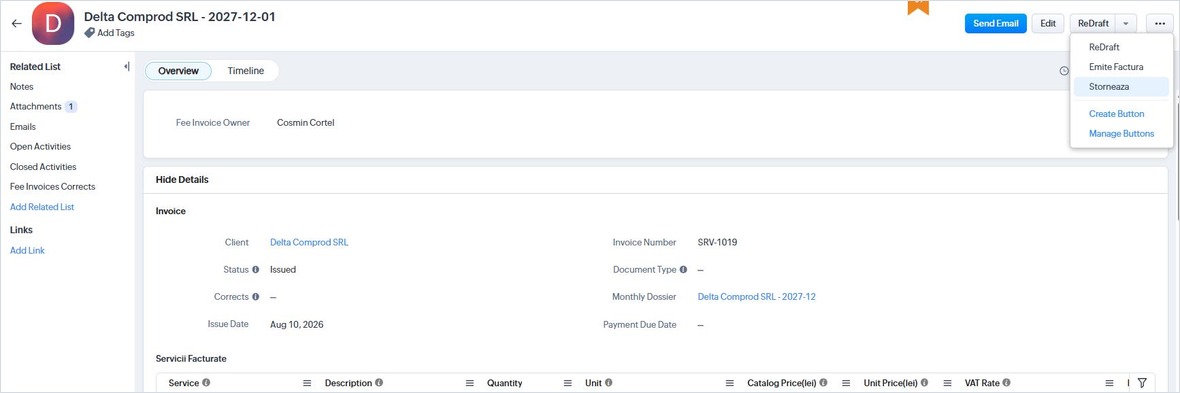Click Add Related List link
This screenshot has width=1180, height=393.
[42, 207]
